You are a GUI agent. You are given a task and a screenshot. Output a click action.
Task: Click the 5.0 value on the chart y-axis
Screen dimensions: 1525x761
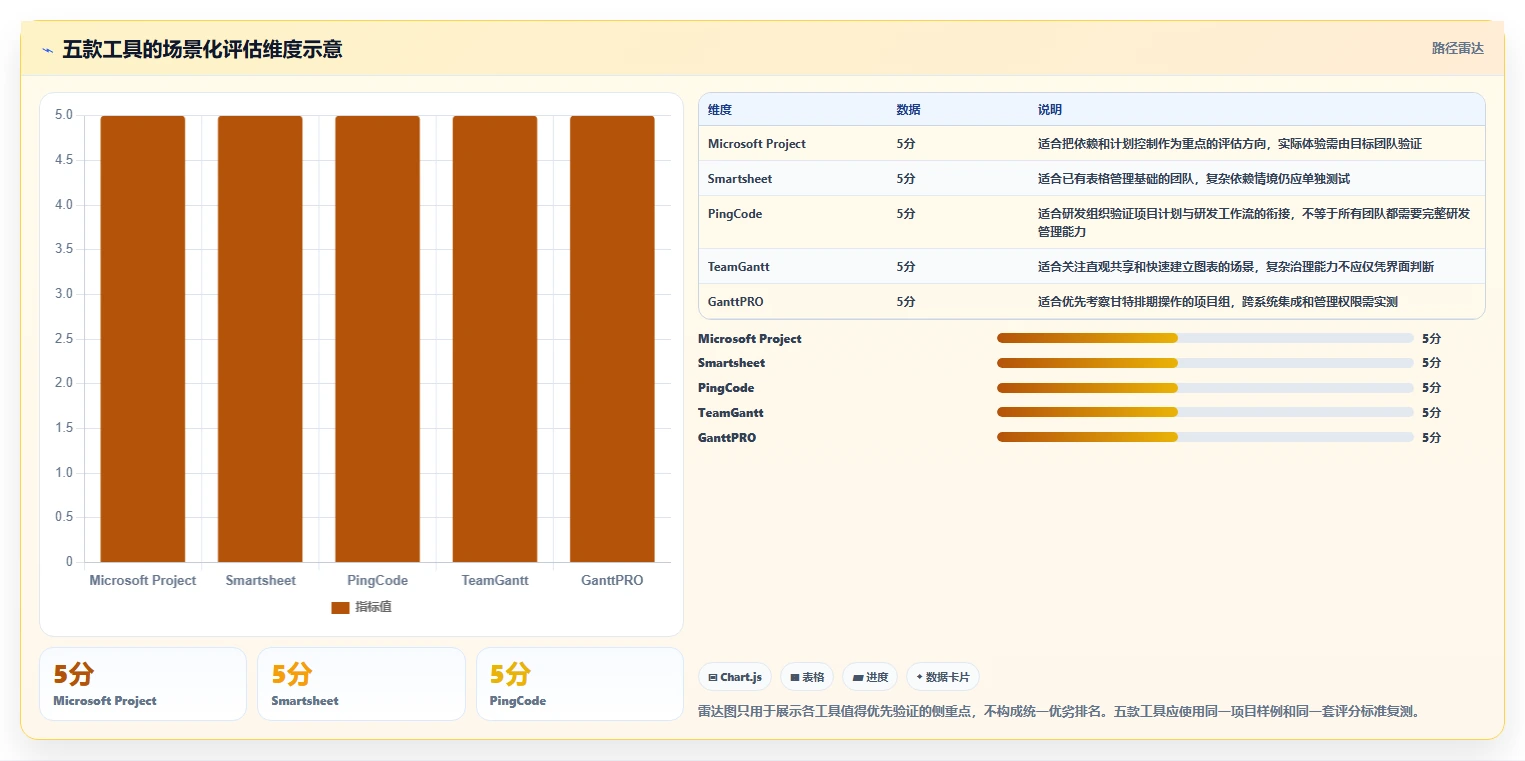pos(64,115)
